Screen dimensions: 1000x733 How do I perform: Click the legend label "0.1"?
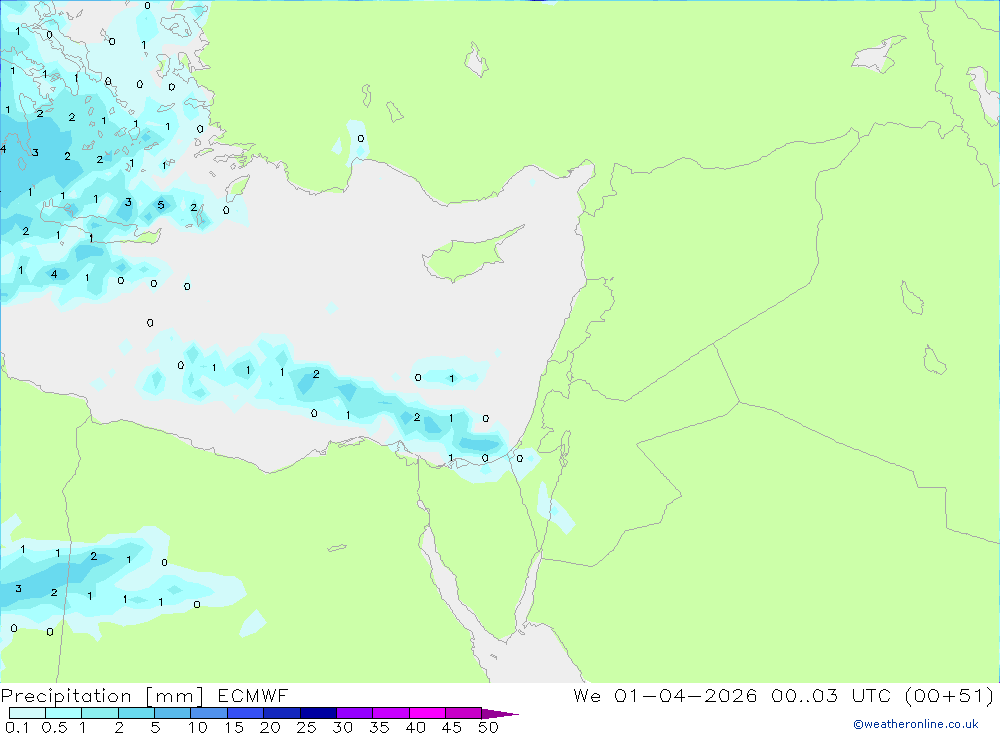coord(17,727)
